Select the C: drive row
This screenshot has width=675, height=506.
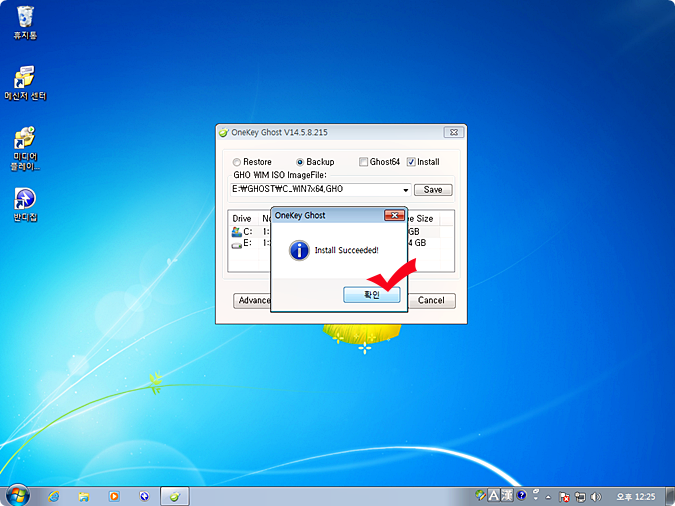click(x=250, y=232)
